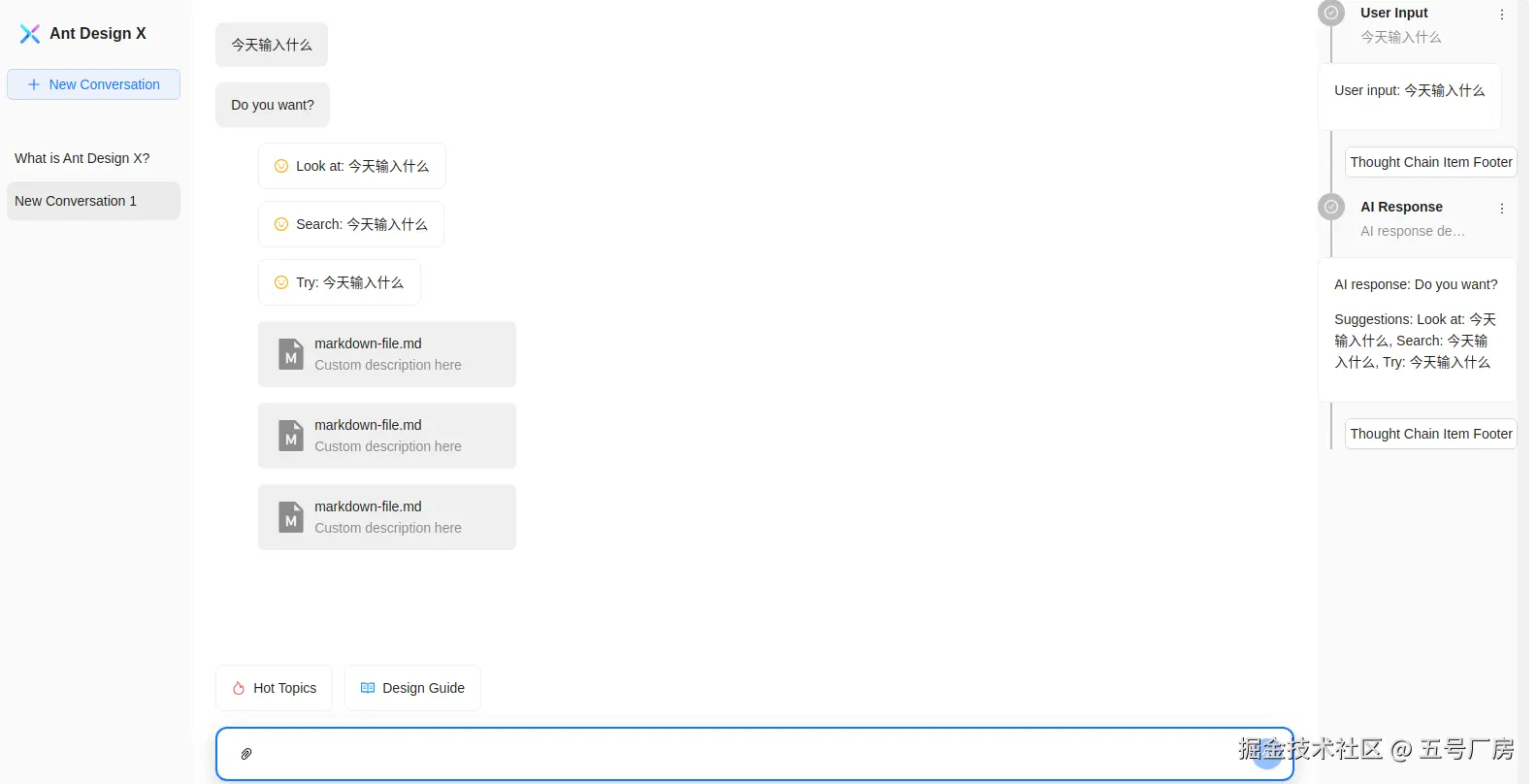The width and height of the screenshot is (1537, 784).
Task: Open the first markdown-file.md card
Action: [x=387, y=354]
